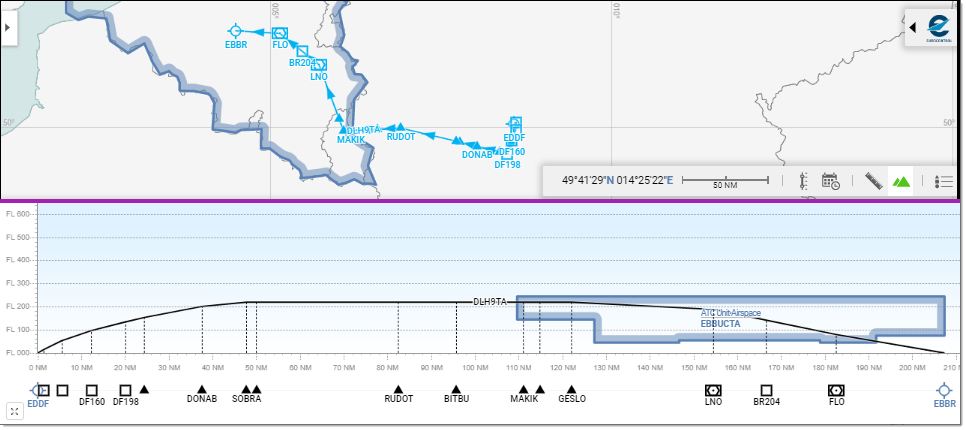Select the EBBR airport symbol on map

(x=236, y=31)
